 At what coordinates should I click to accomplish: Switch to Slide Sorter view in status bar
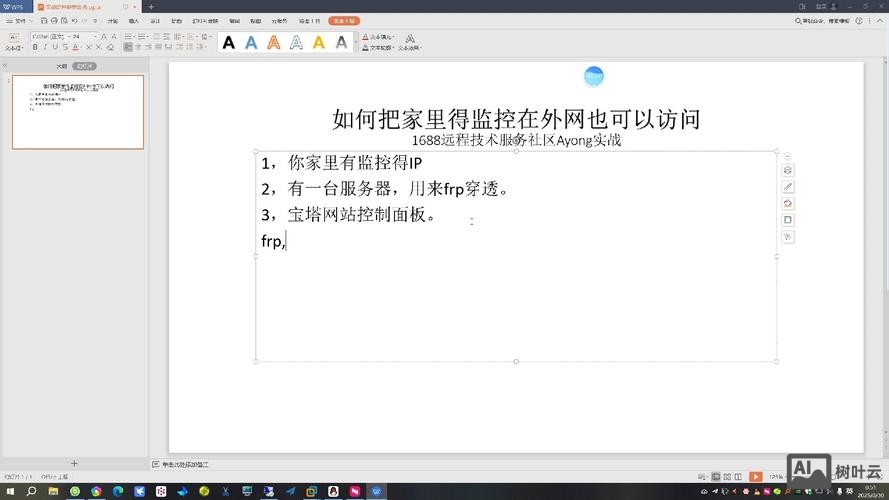(x=727, y=477)
